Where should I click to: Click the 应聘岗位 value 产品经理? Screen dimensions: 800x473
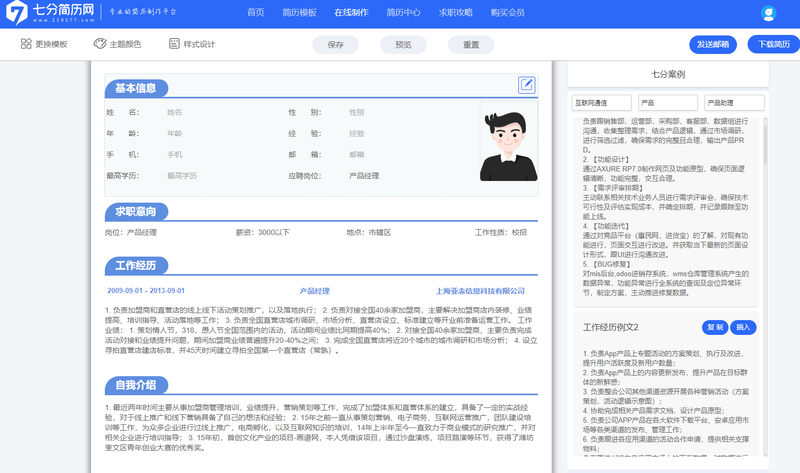(364, 176)
